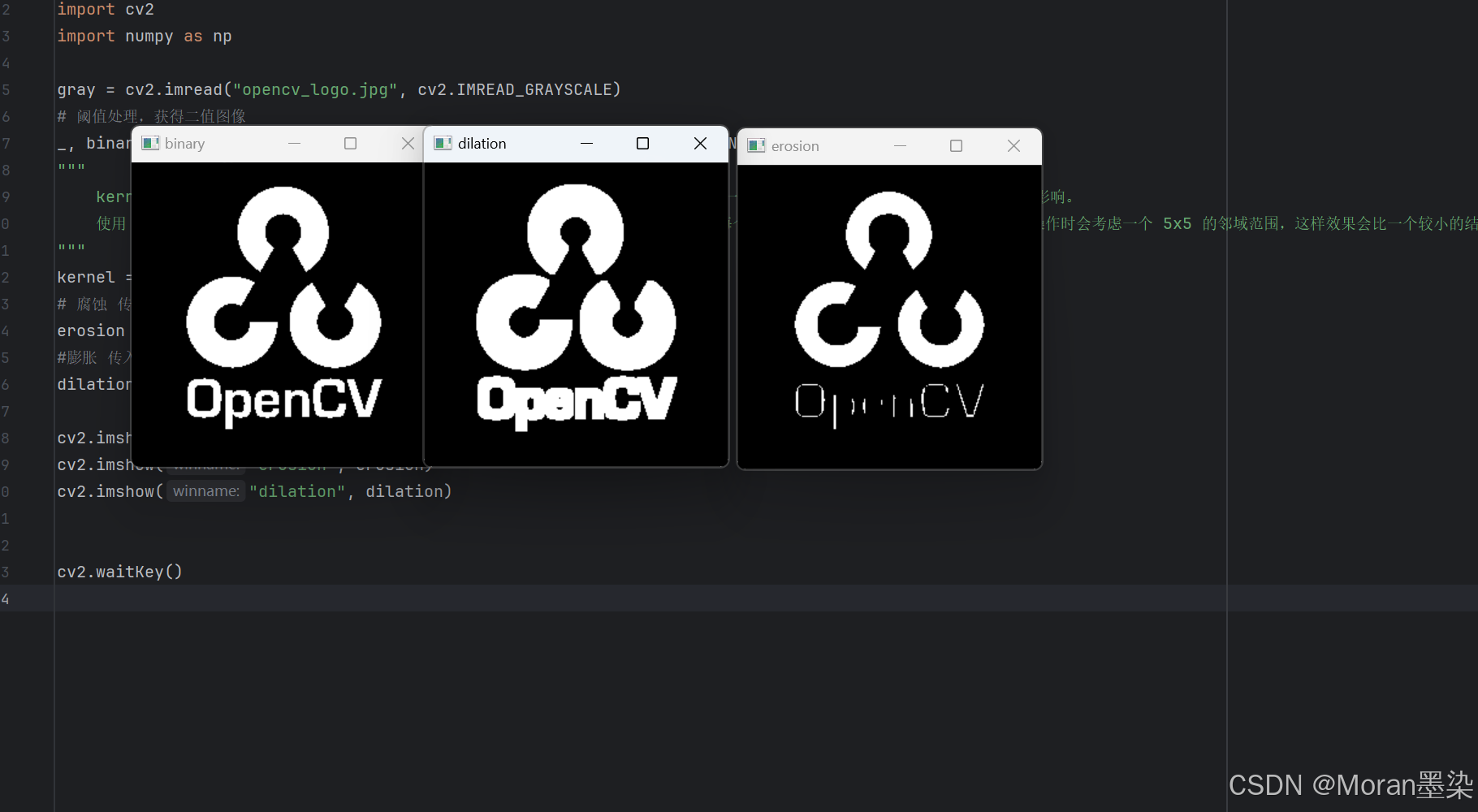Click the erosion window app icon
Viewport: 1478px width, 812px height.
point(756,146)
